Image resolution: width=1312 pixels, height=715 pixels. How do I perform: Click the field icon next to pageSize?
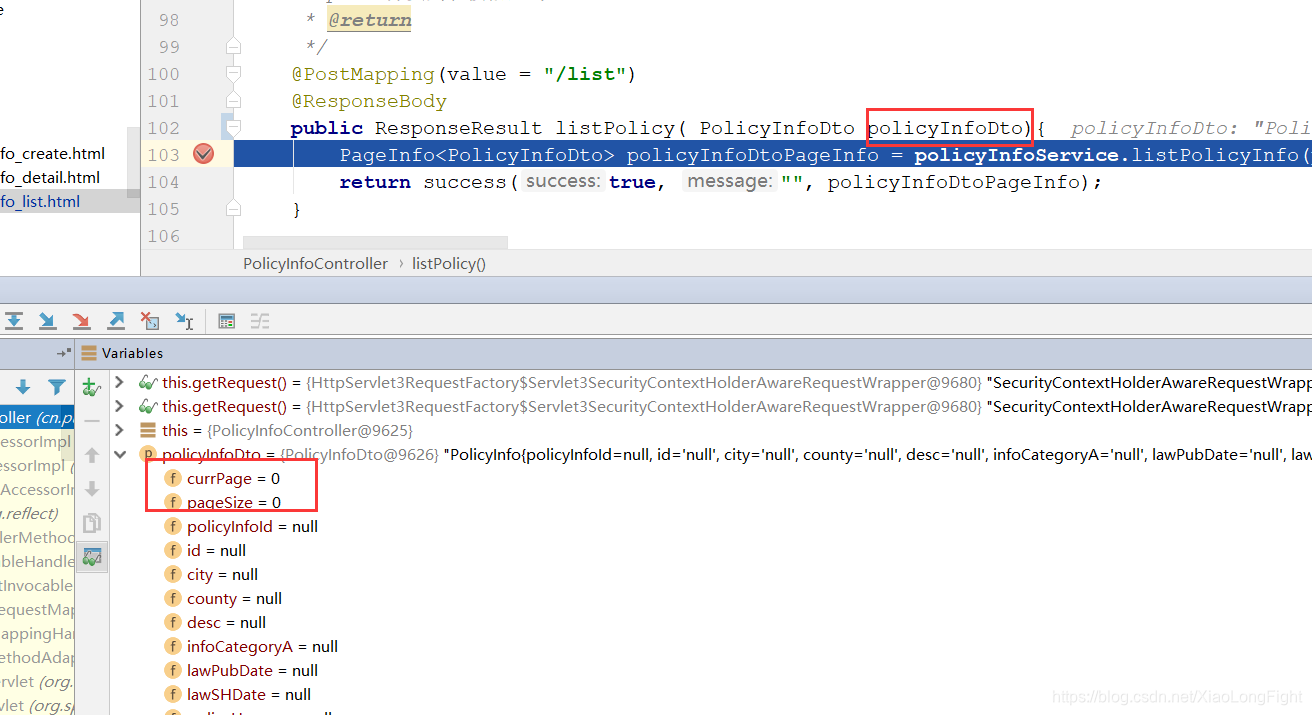click(x=173, y=503)
